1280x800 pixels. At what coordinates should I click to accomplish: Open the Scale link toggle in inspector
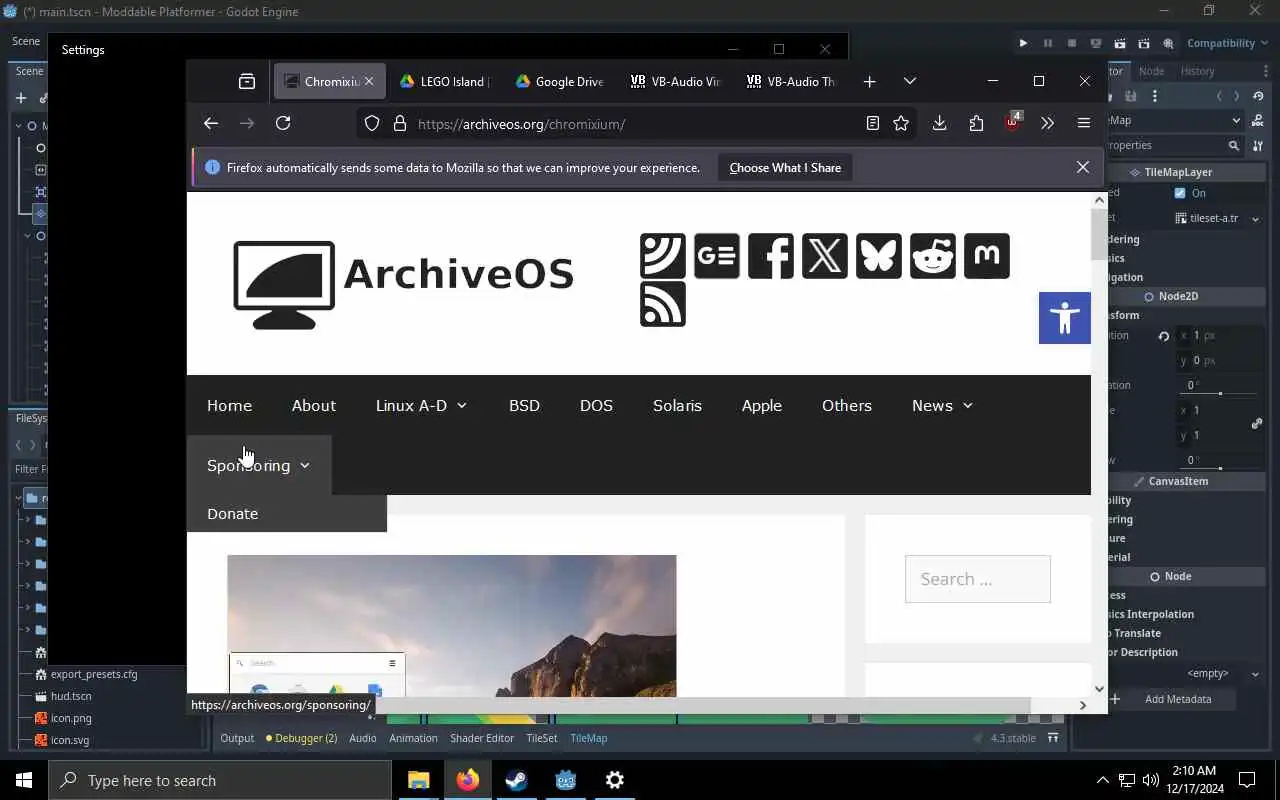coord(1257,423)
